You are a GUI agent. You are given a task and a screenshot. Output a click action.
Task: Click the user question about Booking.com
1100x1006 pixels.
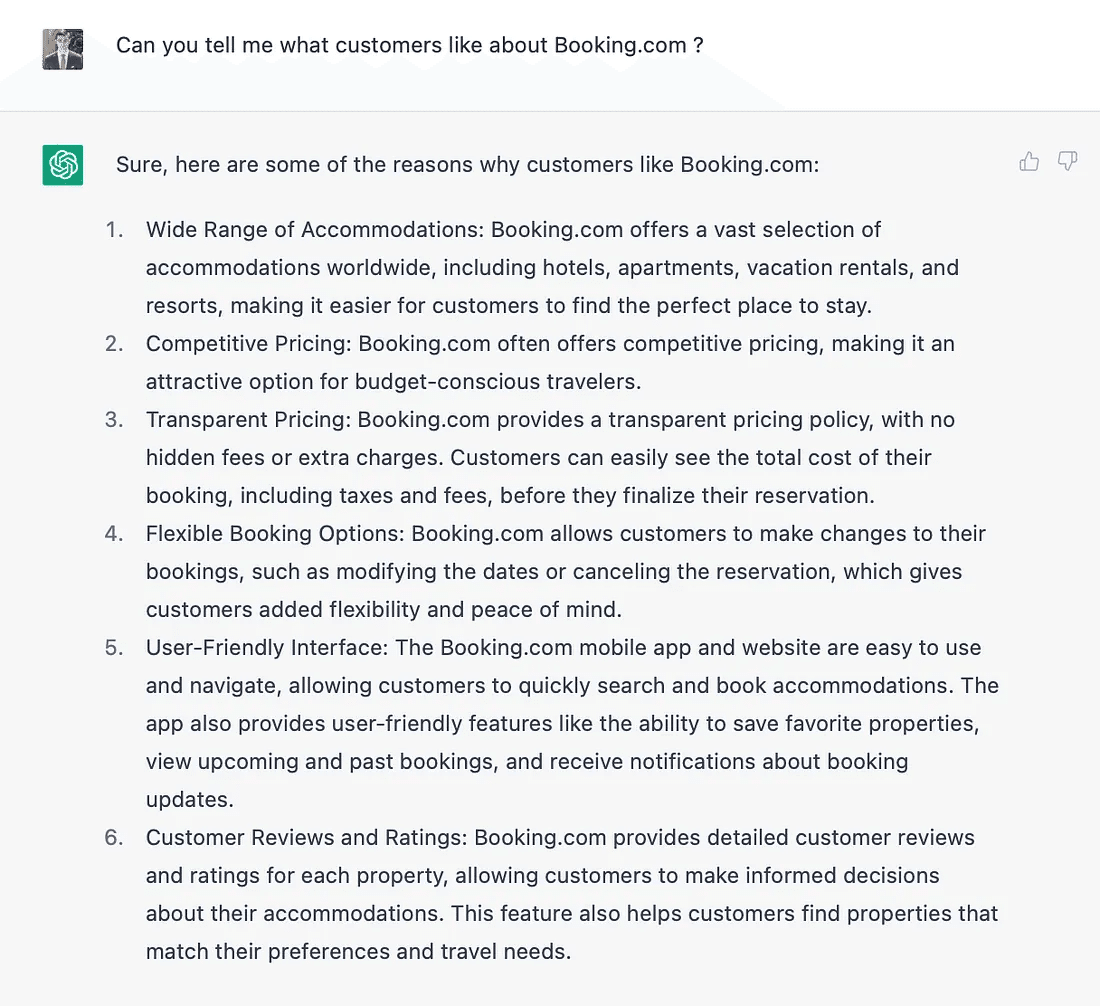410,45
